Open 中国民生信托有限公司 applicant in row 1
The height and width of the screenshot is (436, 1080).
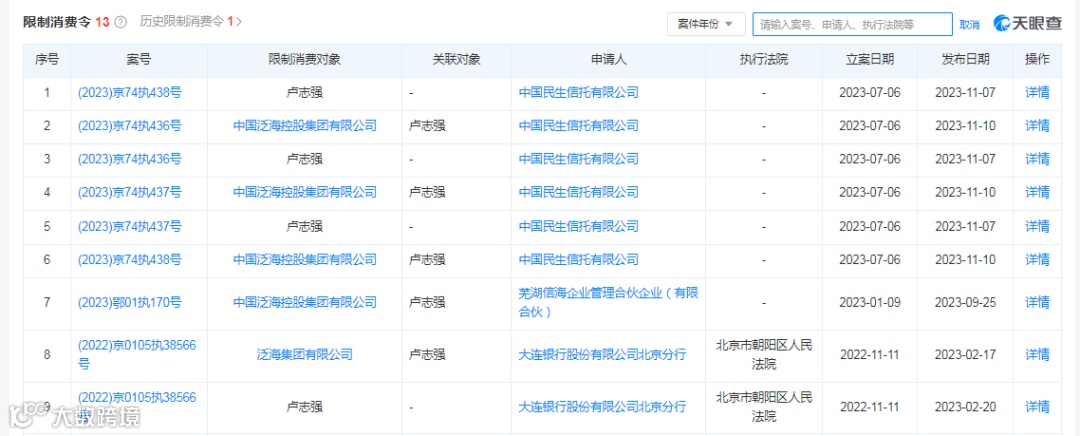tap(579, 92)
